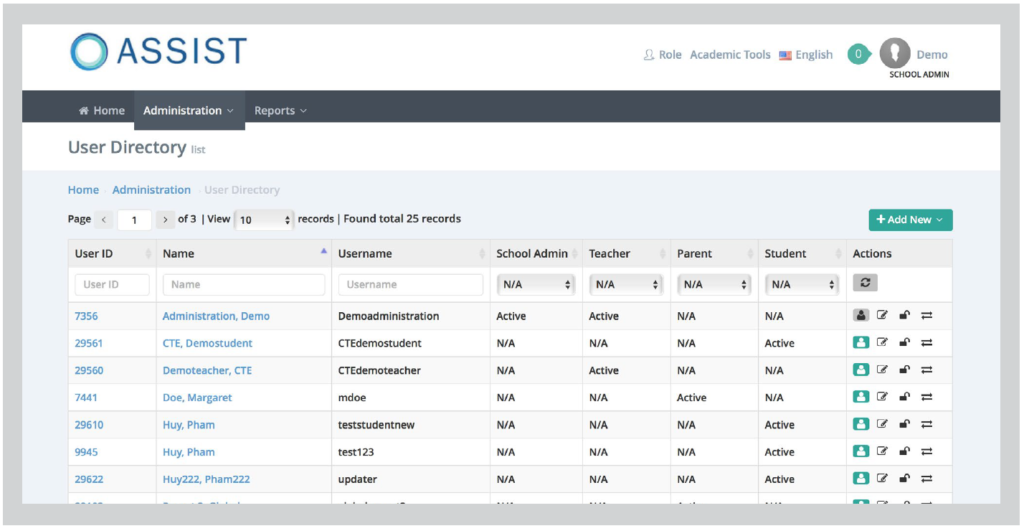The image size is (1024, 531).
Task: Click the unlock icon in row 7356
Action: [904, 315]
